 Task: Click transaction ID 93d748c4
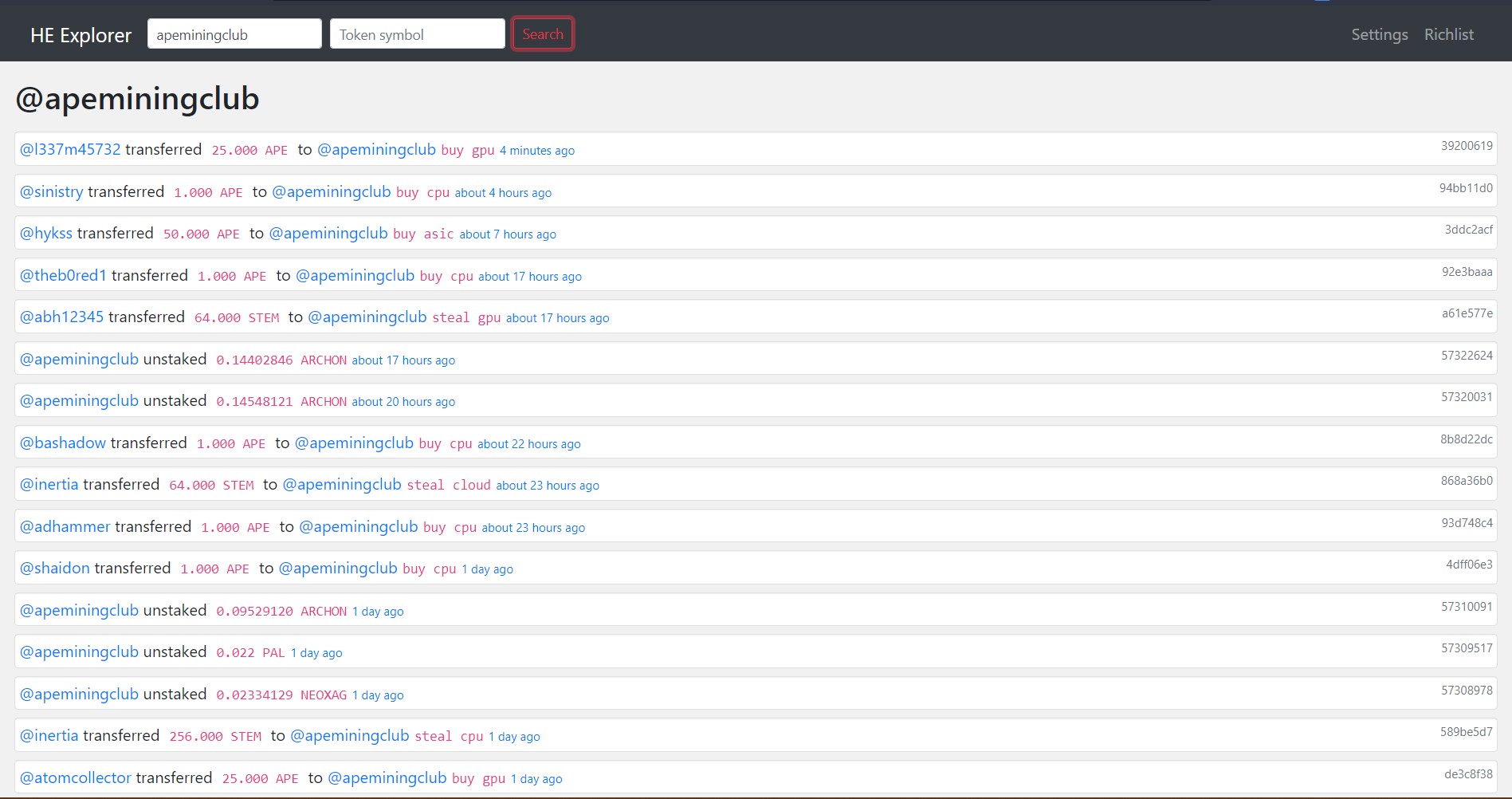pos(1467,523)
